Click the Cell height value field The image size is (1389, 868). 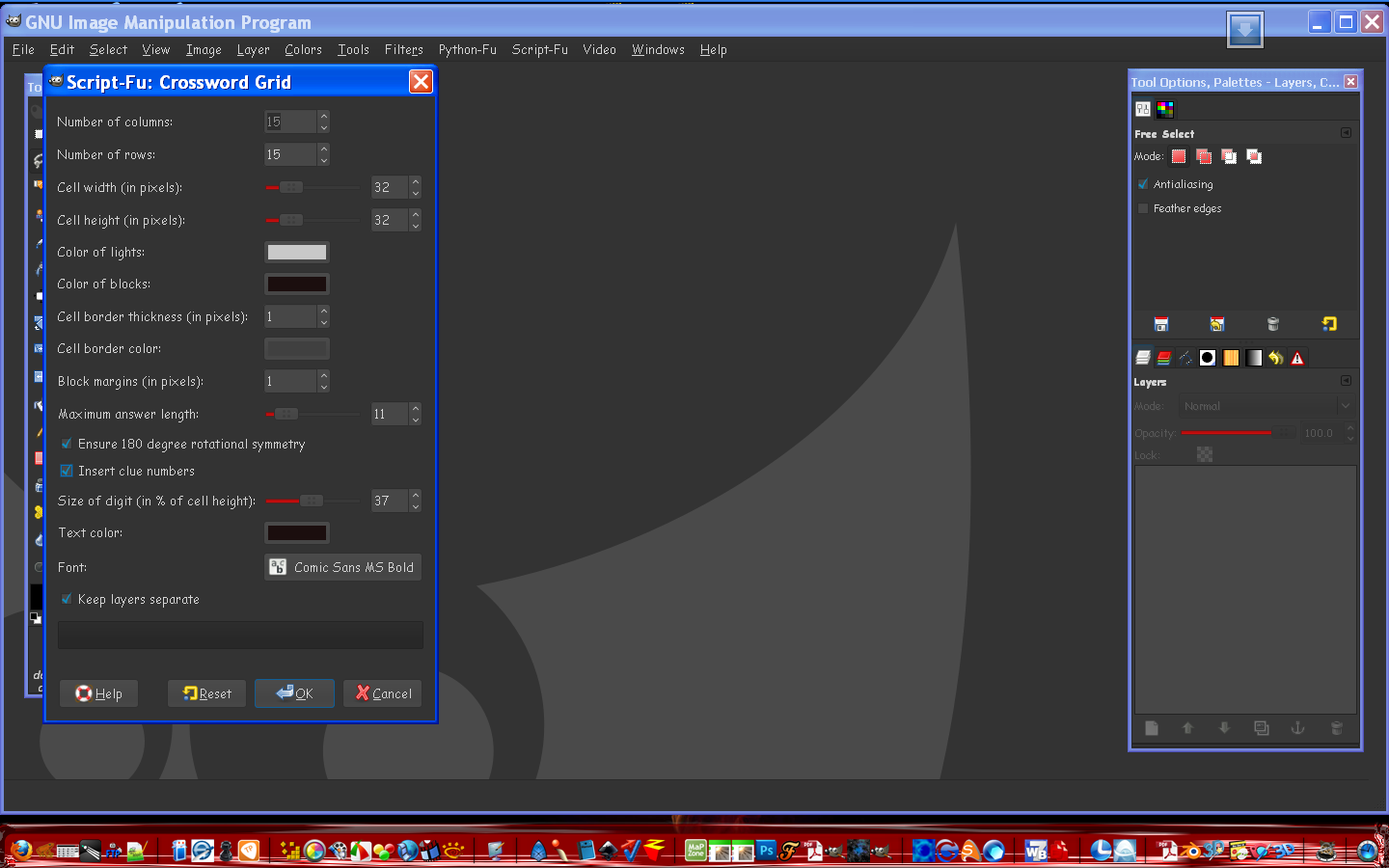click(390, 220)
